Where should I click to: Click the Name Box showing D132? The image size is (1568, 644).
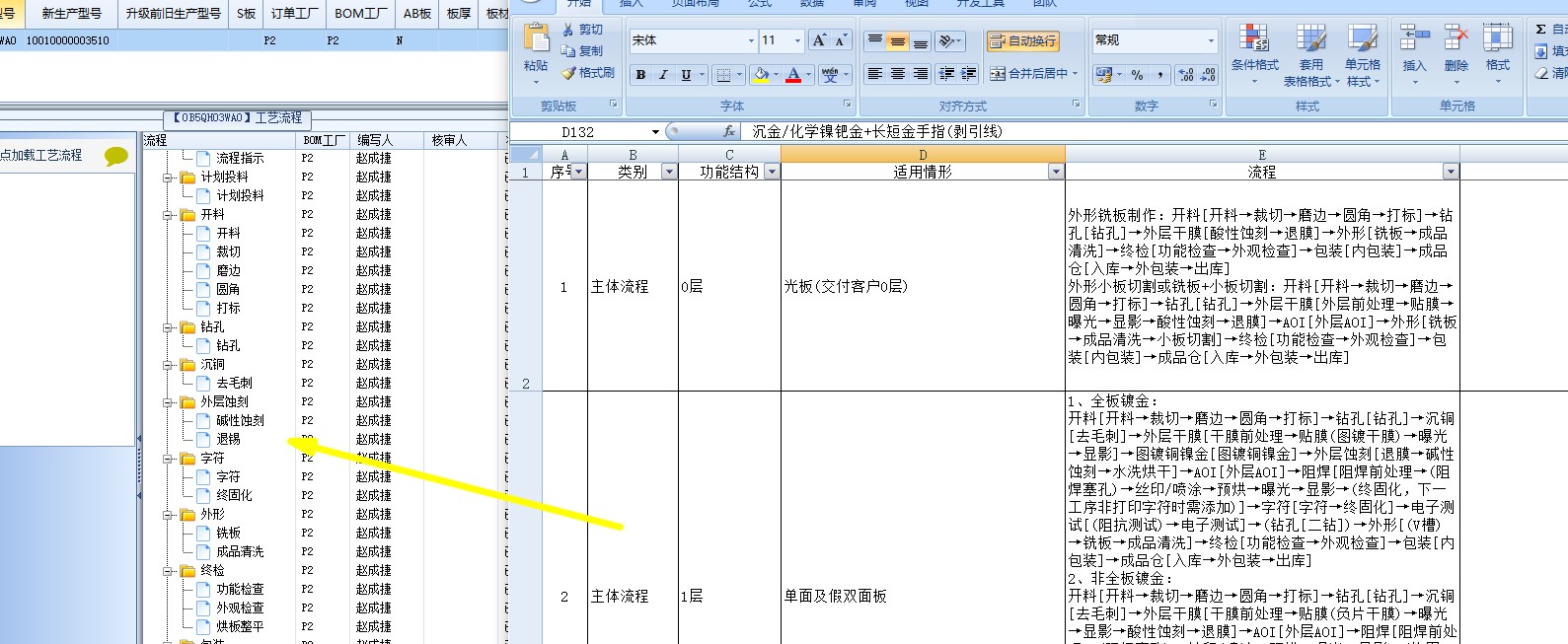[586, 131]
